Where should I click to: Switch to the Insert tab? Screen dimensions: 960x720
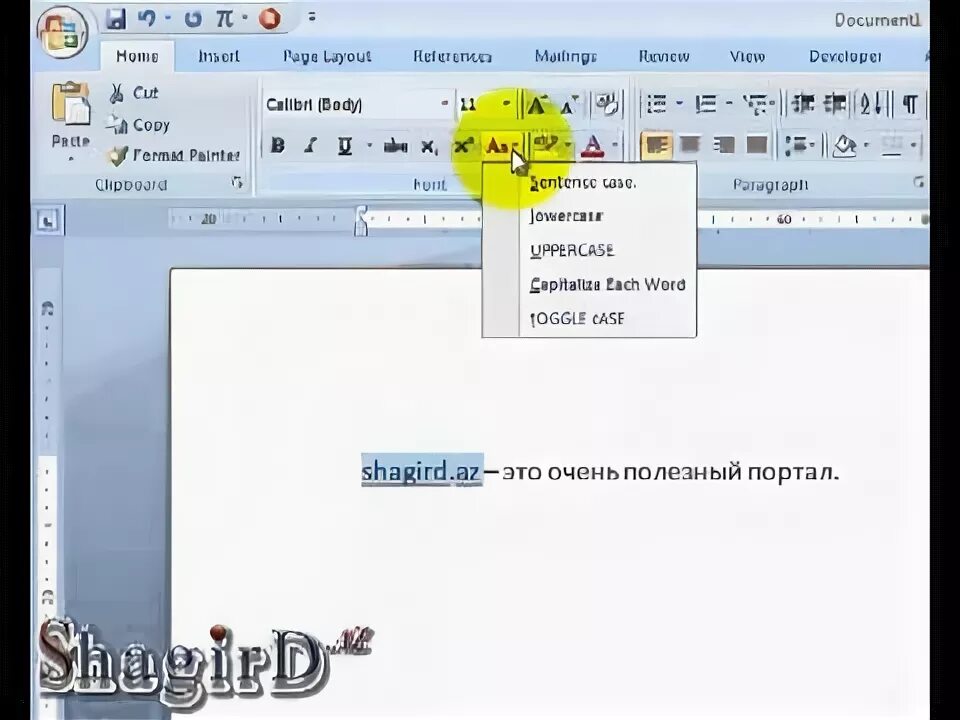pos(219,56)
